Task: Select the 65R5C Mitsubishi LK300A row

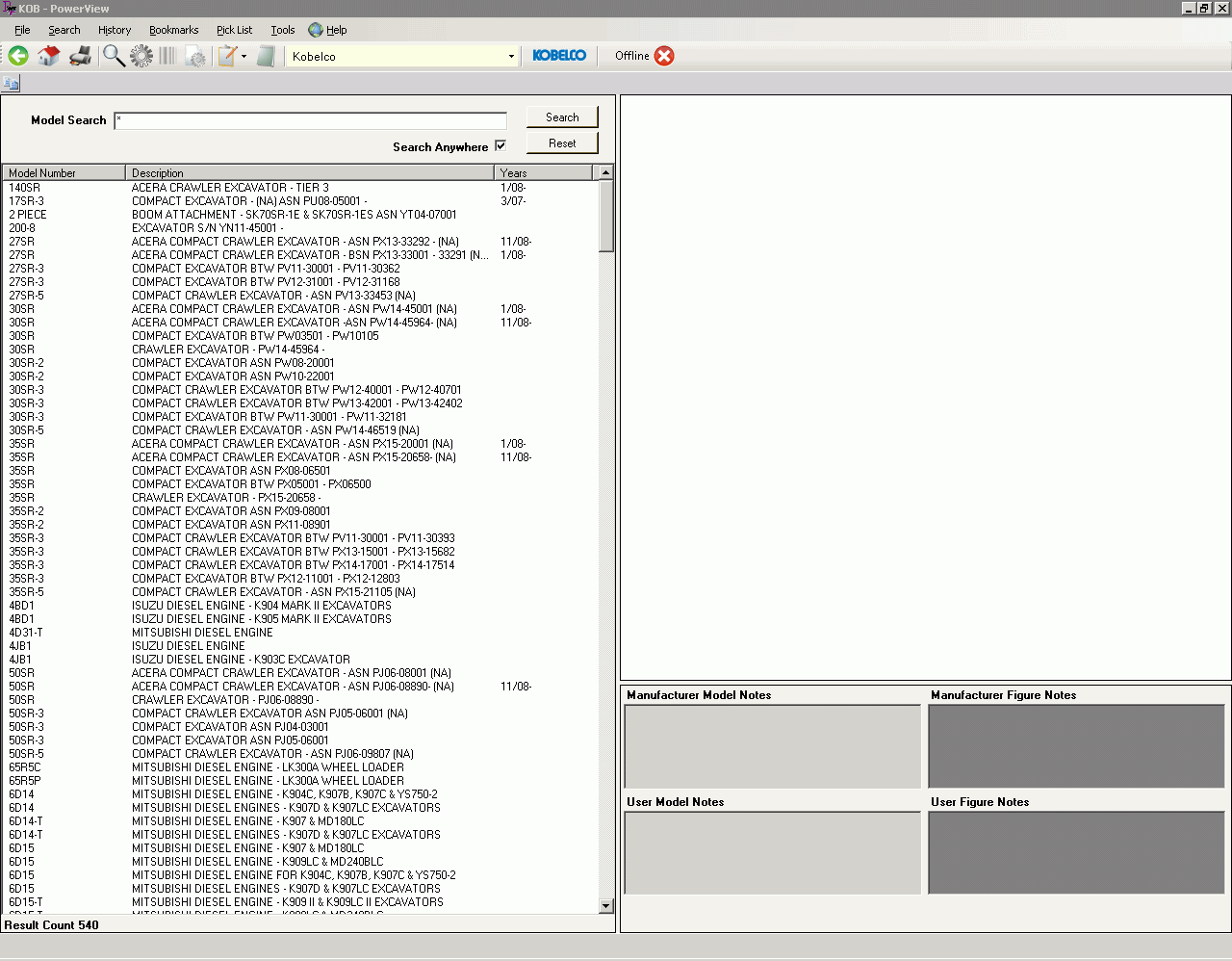Action: (x=300, y=767)
